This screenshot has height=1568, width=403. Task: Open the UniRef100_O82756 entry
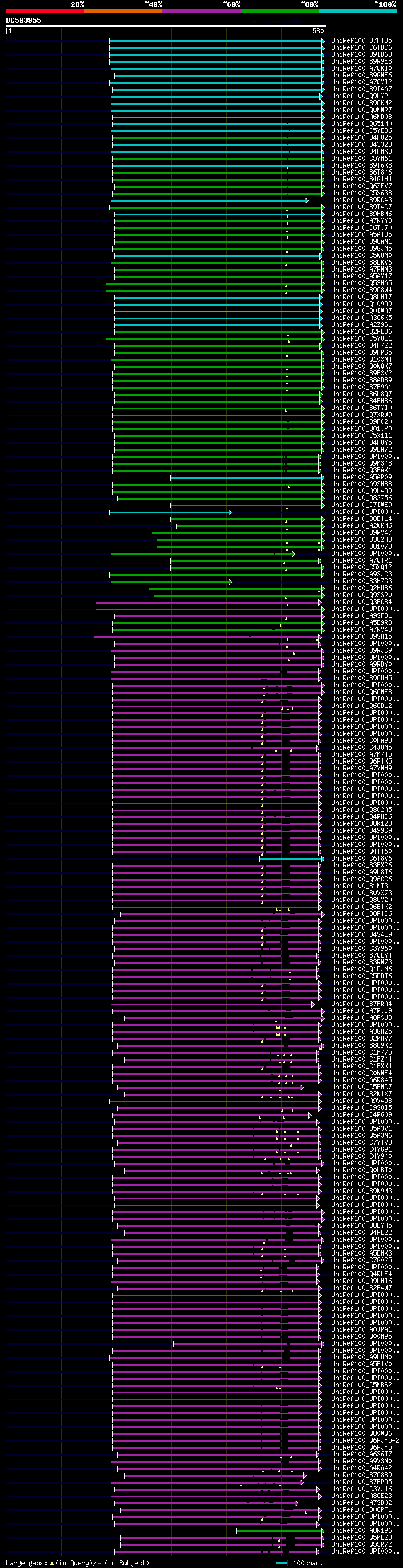(361, 498)
